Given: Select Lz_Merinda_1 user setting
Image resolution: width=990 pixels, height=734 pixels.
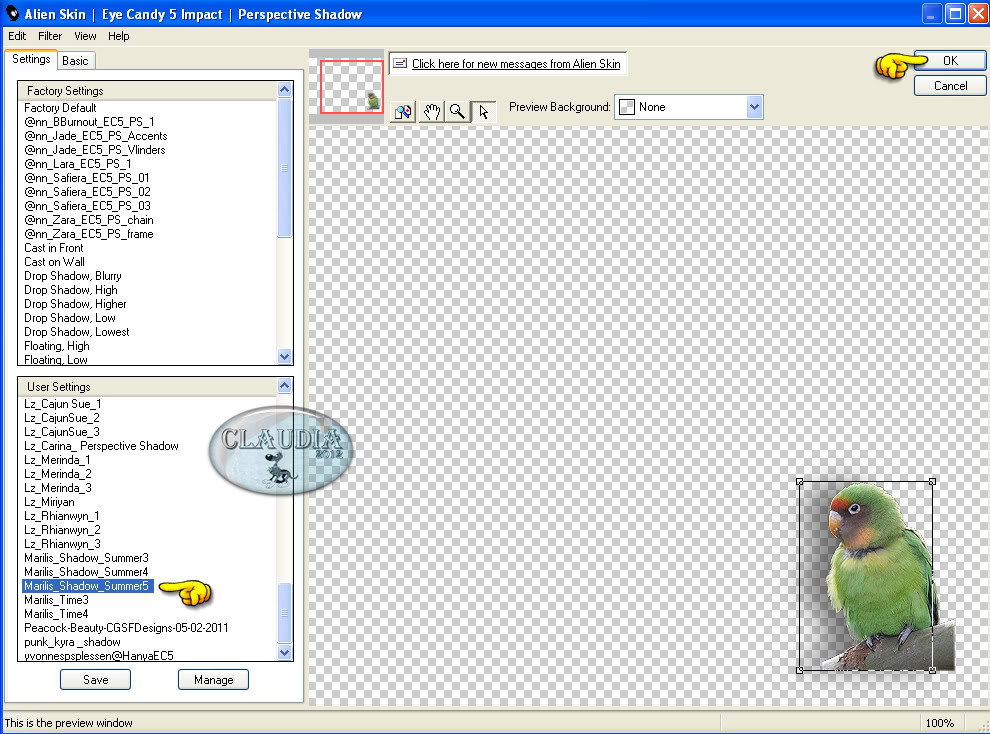Looking at the screenshot, I should click(x=57, y=460).
